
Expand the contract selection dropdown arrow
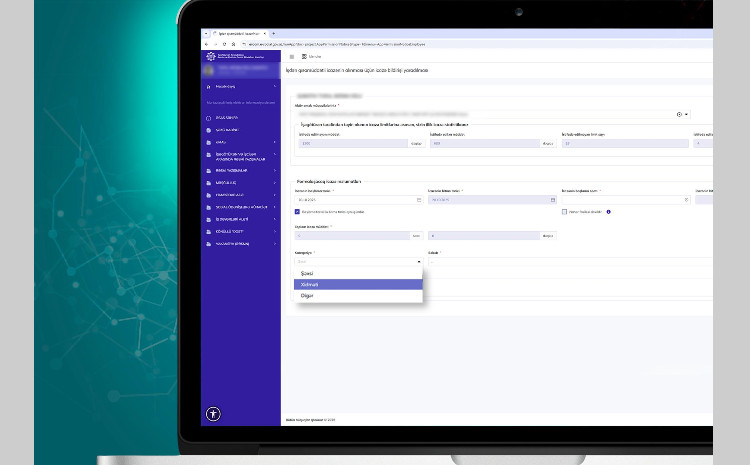pos(687,115)
